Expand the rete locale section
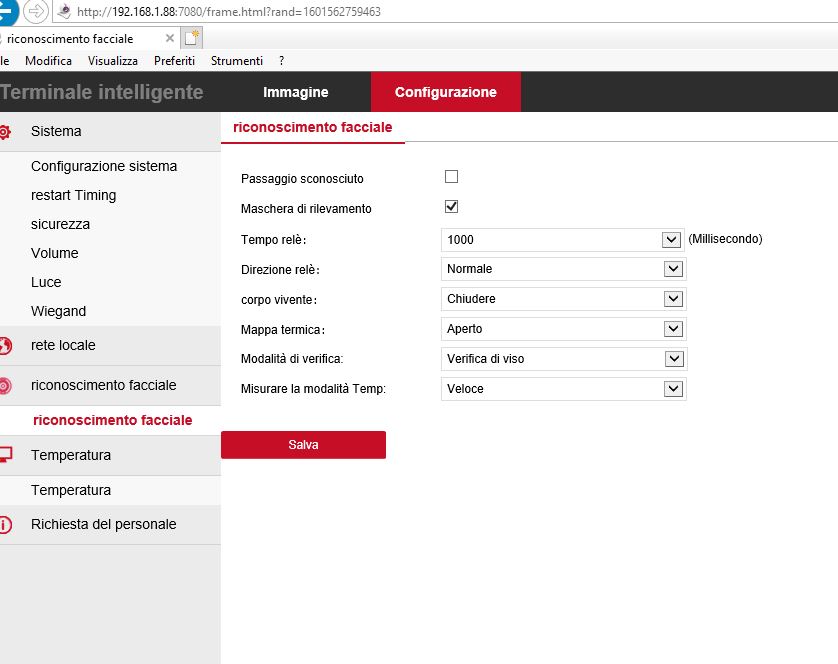Viewport: 838px width, 664px height. [x=110, y=345]
